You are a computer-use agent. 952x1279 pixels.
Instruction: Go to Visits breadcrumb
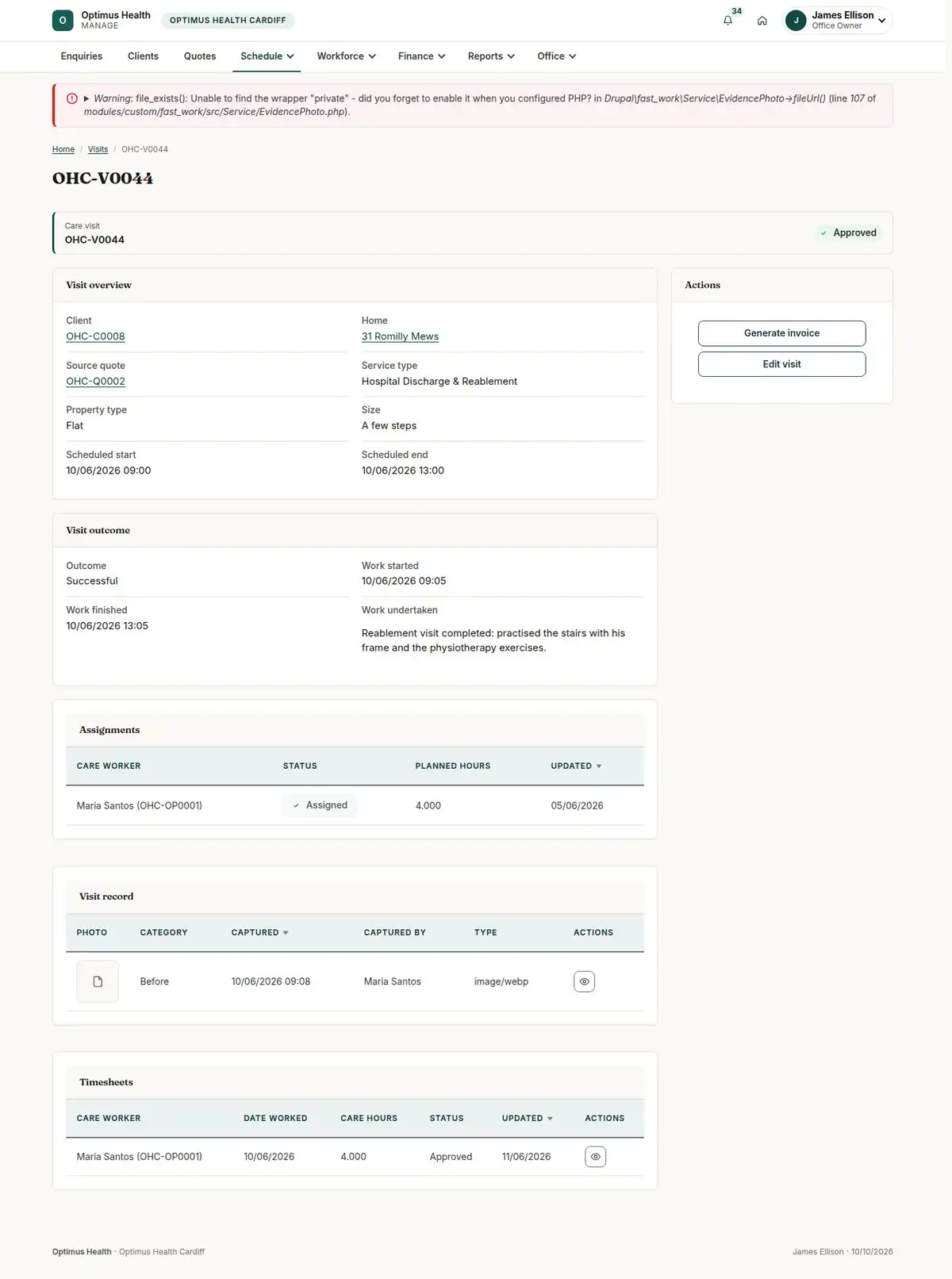(98, 149)
